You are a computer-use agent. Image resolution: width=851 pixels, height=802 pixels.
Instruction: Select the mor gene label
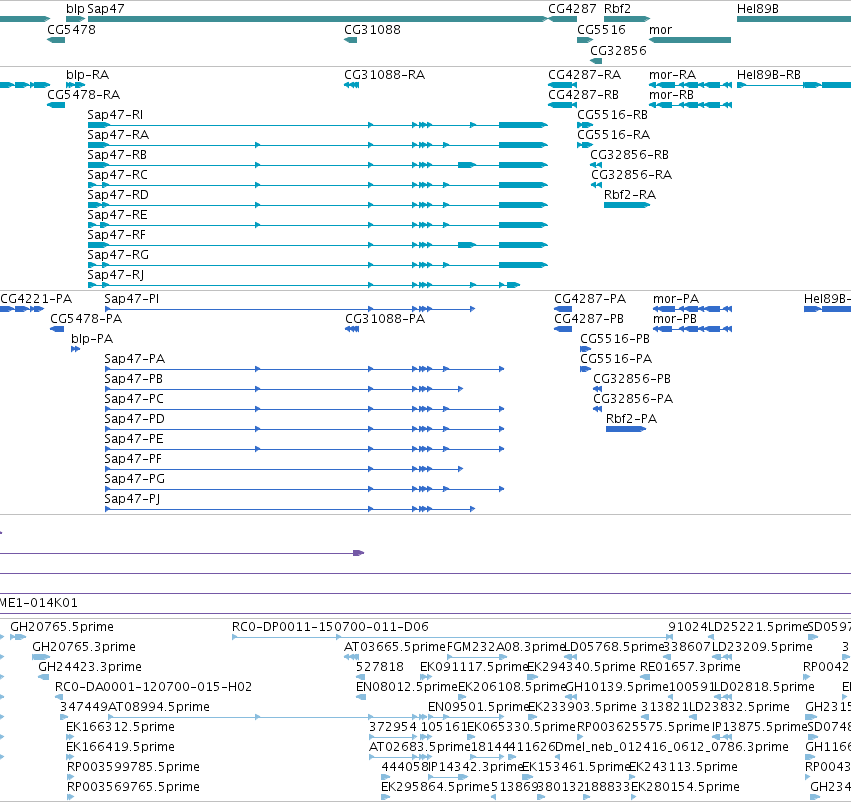[x=661, y=29]
